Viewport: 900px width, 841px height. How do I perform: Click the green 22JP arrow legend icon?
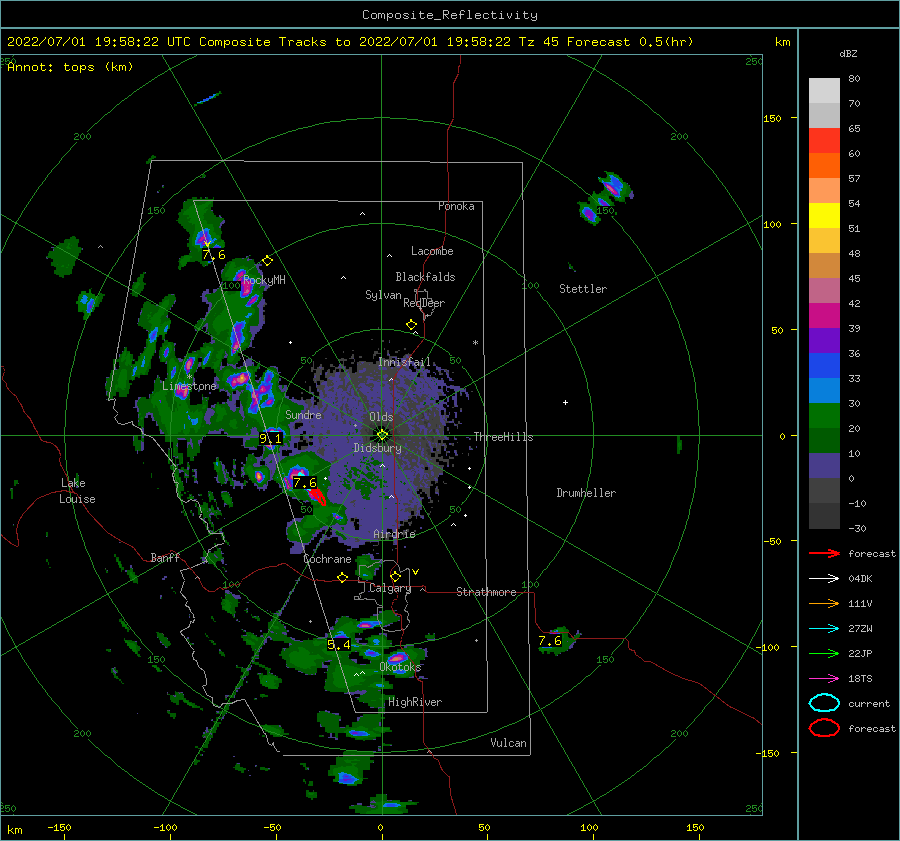click(824, 653)
